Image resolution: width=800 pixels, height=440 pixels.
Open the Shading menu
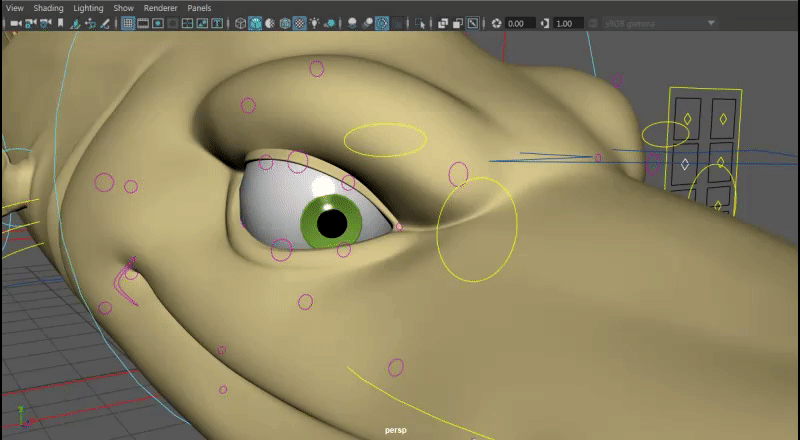(x=48, y=8)
